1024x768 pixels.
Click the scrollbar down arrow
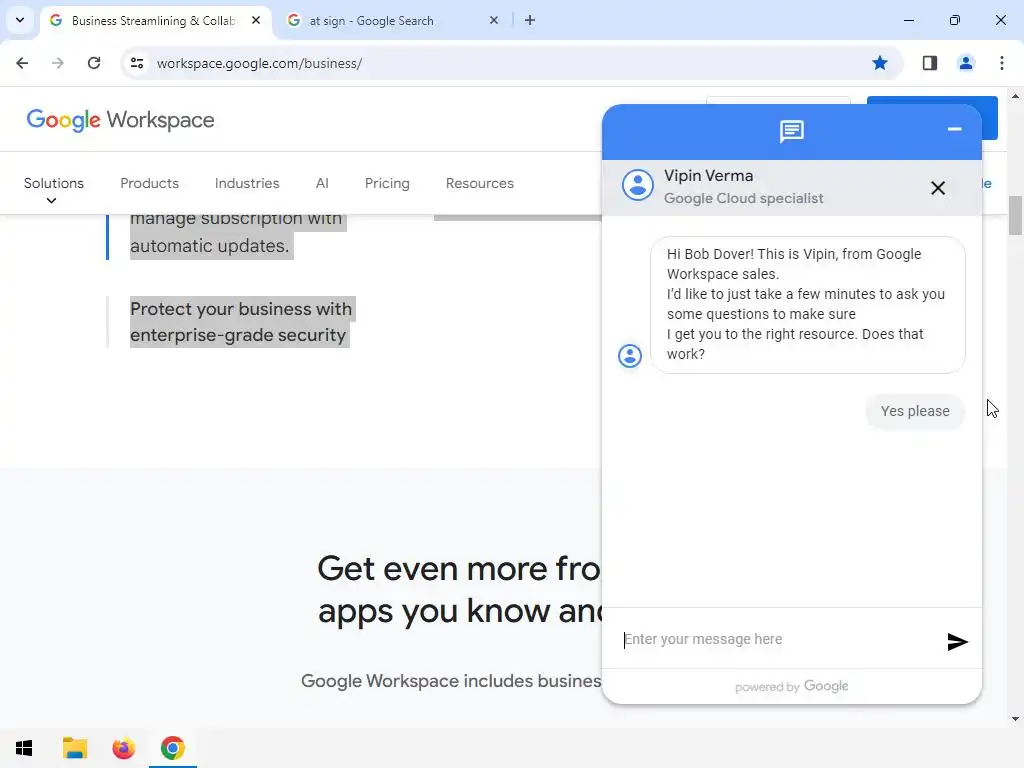point(1015,719)
